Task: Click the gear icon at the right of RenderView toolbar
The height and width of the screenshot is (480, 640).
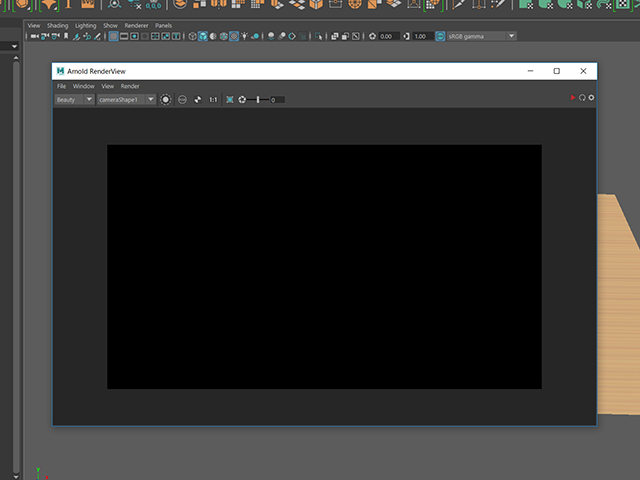Action: click(x=591, y=98)
